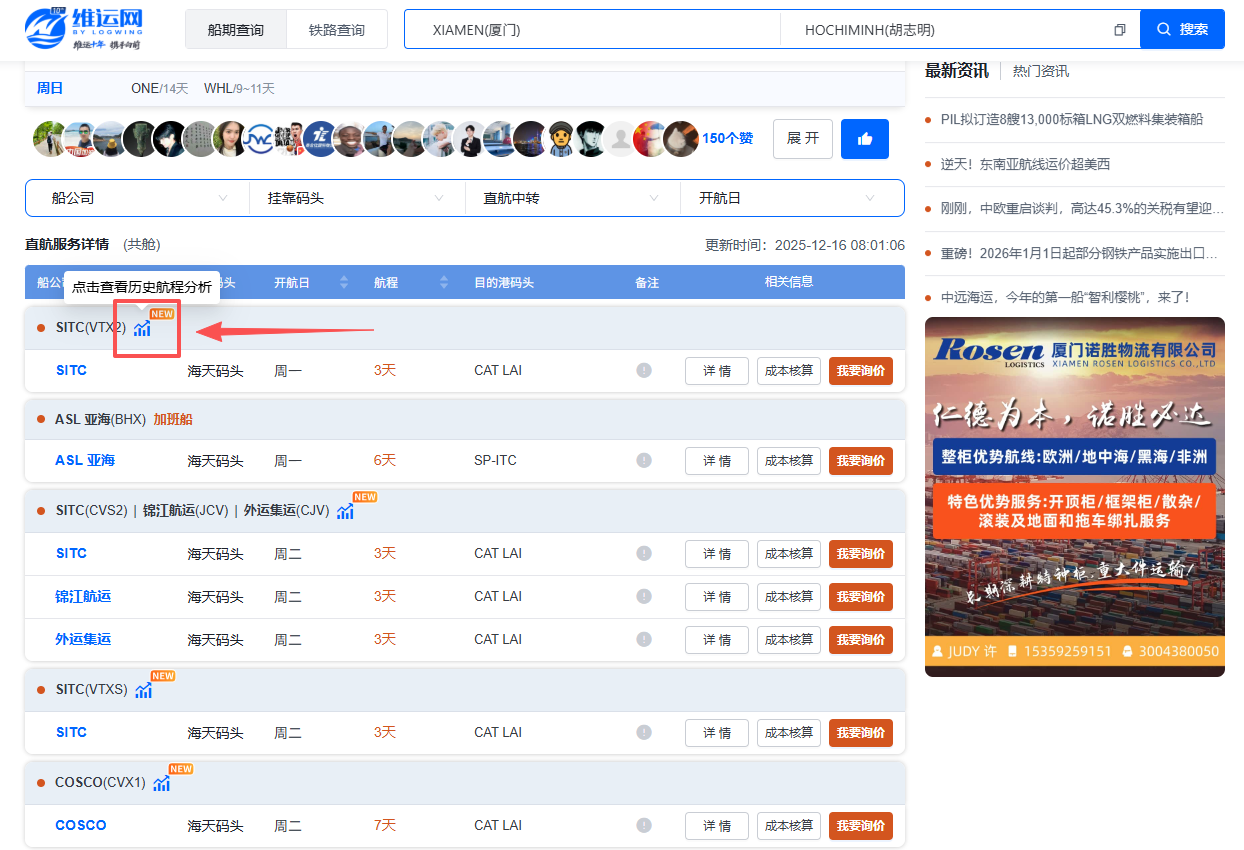The height and width of the screenshot is (850, 1244).
Task: Click 我要询价 in the 锦江航运 row
Action: pos(860,597)
